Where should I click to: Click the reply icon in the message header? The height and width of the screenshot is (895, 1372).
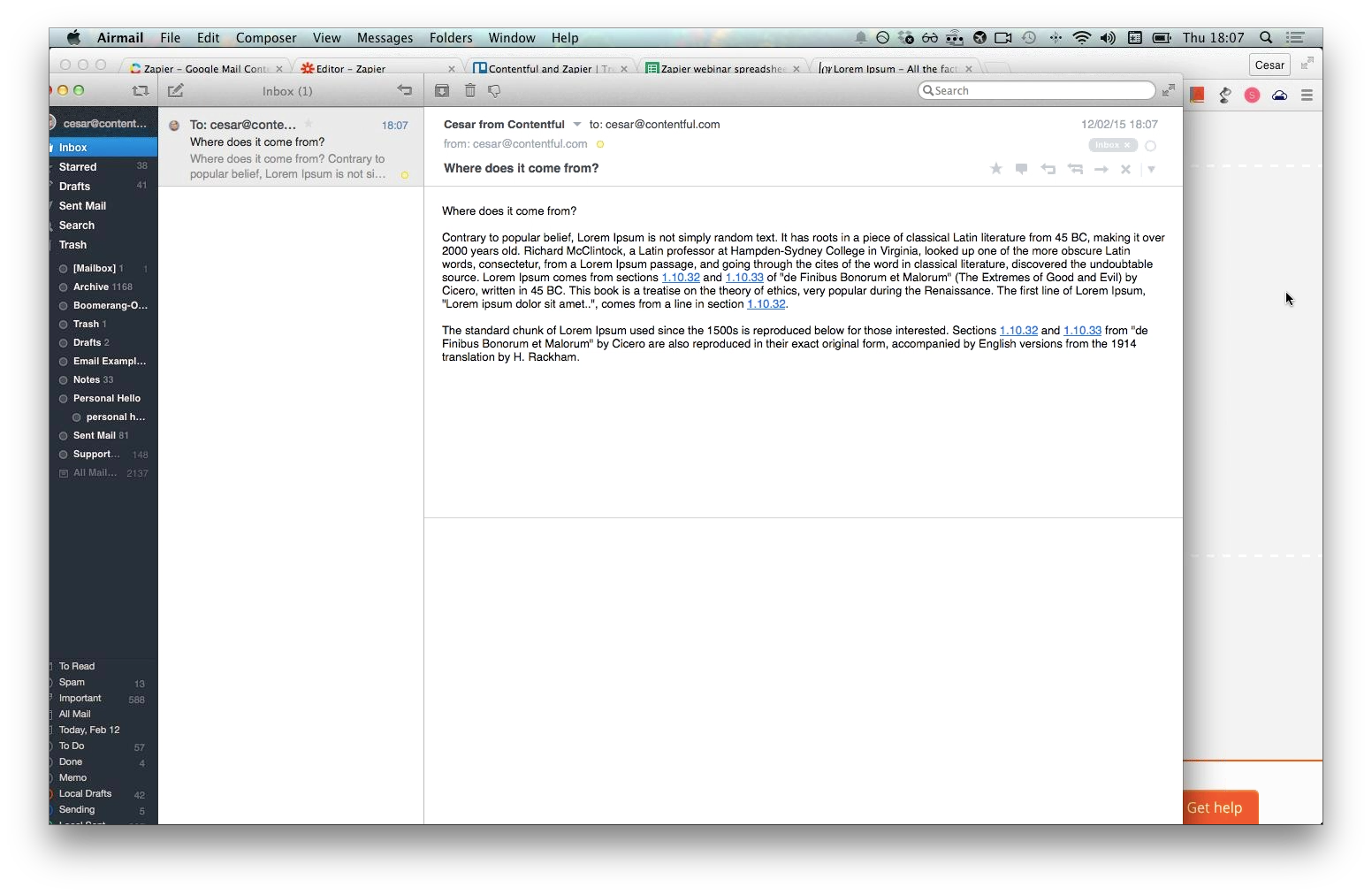(1048, 169)
